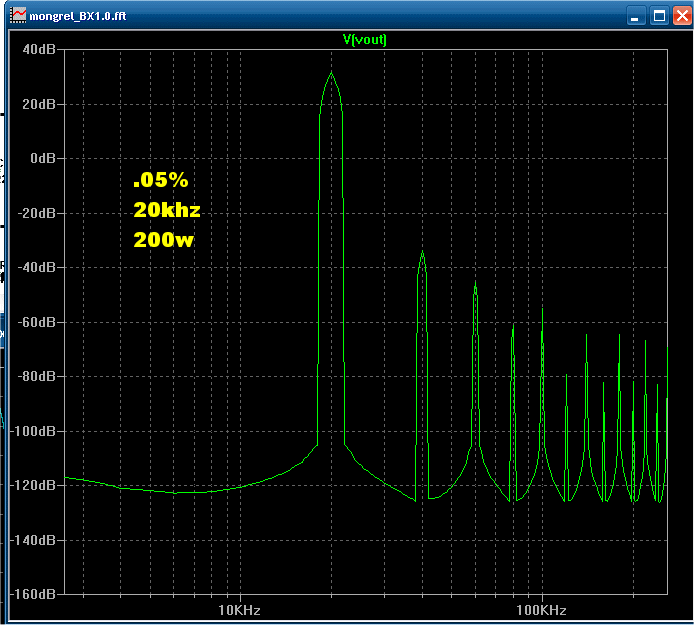Click the -160dB axis label
The height and width of the screenshot is (625, 694).
tap(33, 594)
